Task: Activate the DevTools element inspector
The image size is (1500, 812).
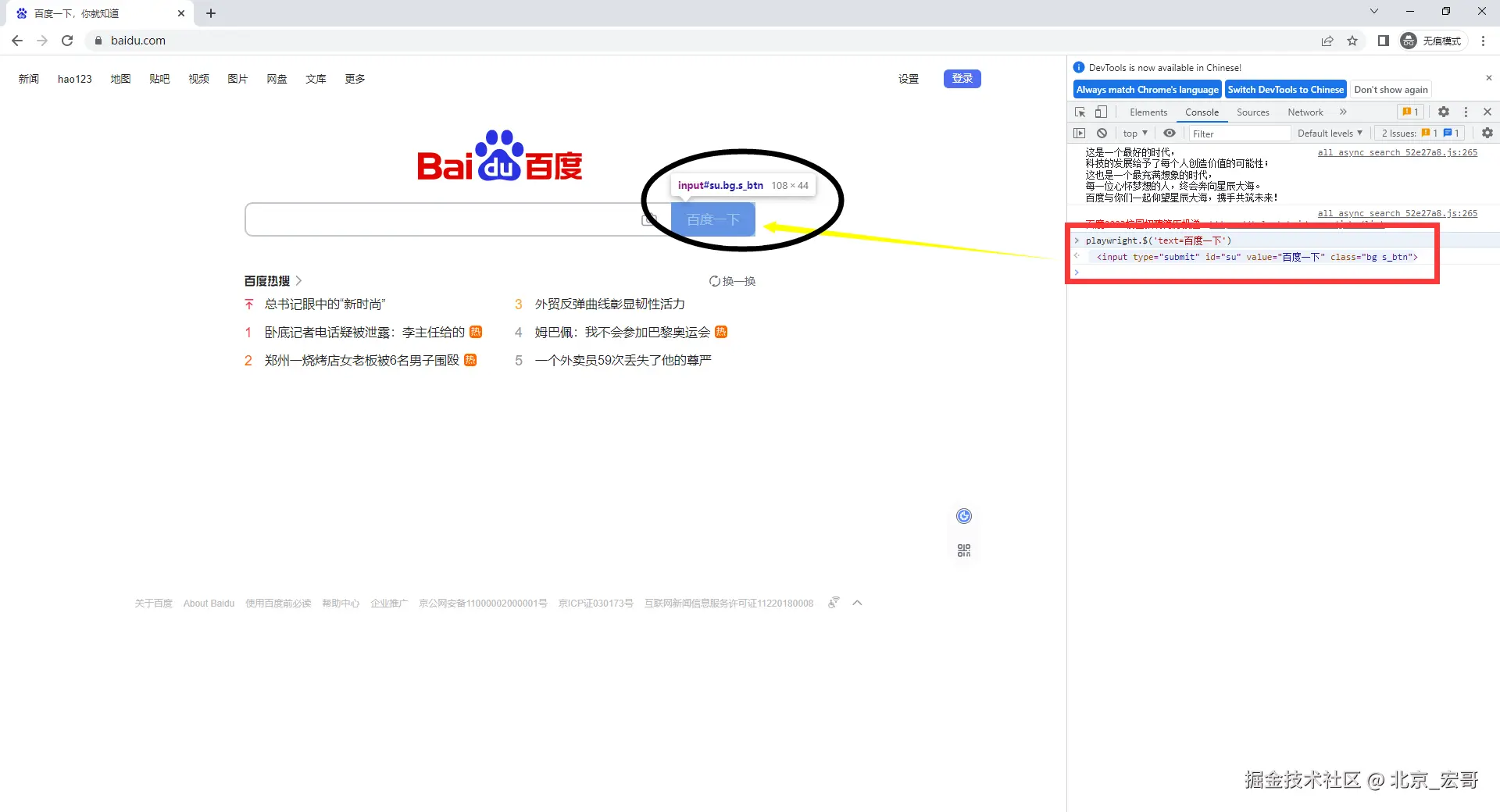Action: [x=1080, y=112]
